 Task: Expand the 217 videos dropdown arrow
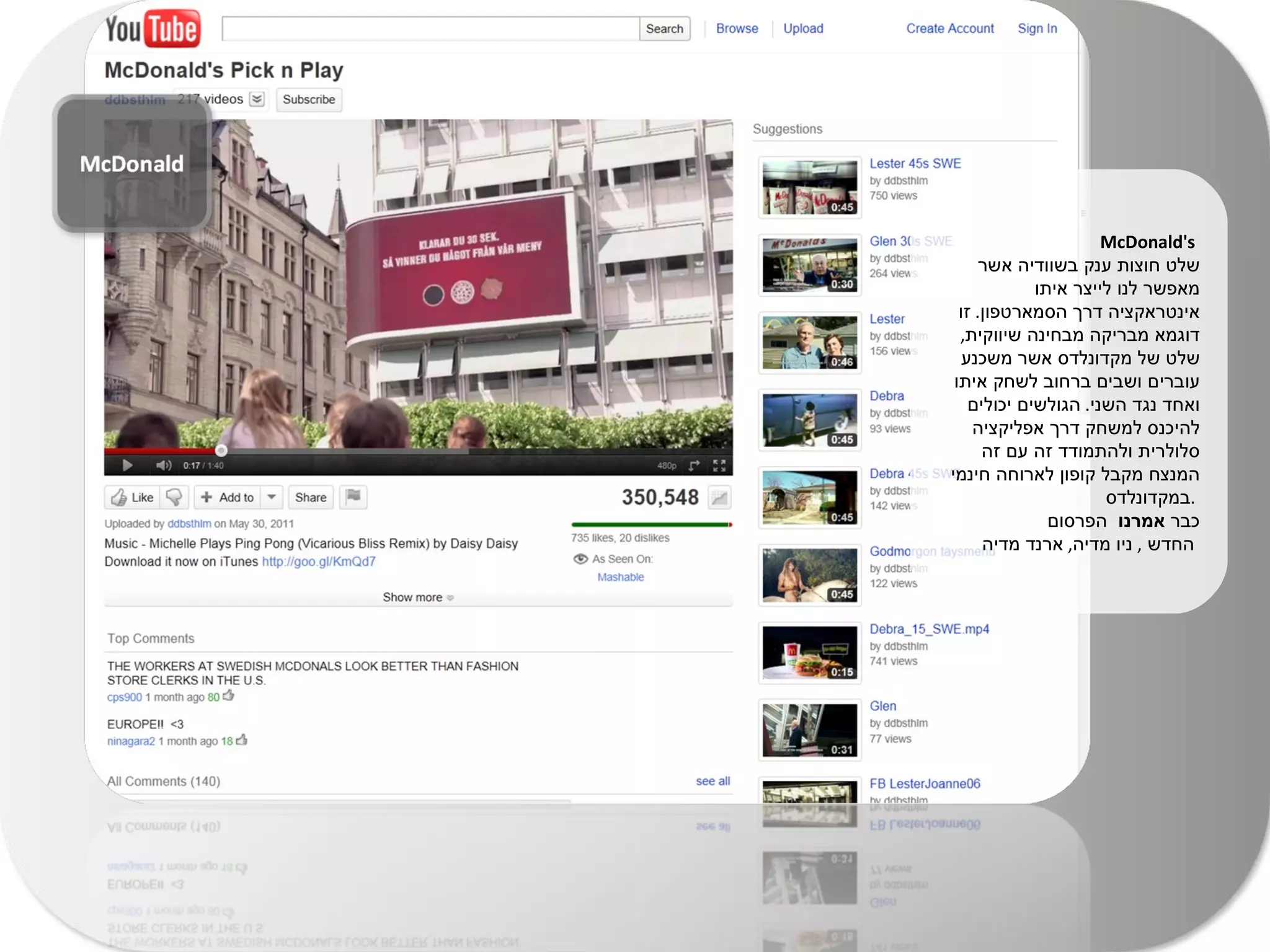[x=257, y=99]
